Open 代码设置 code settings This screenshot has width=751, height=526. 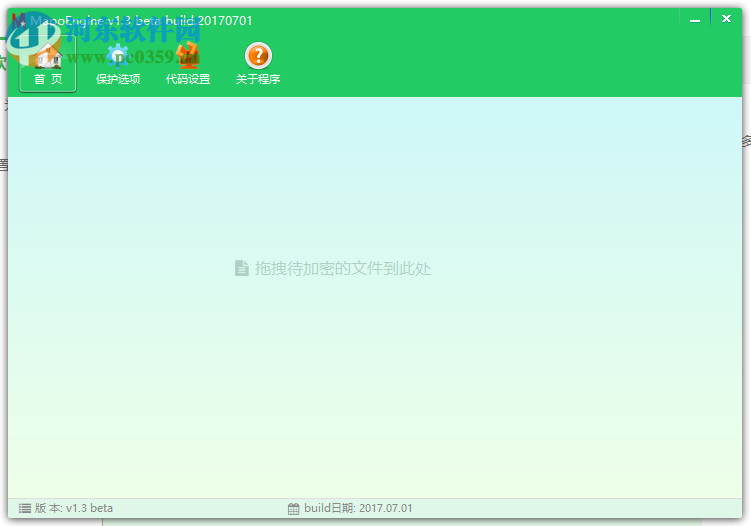(188, 63)
